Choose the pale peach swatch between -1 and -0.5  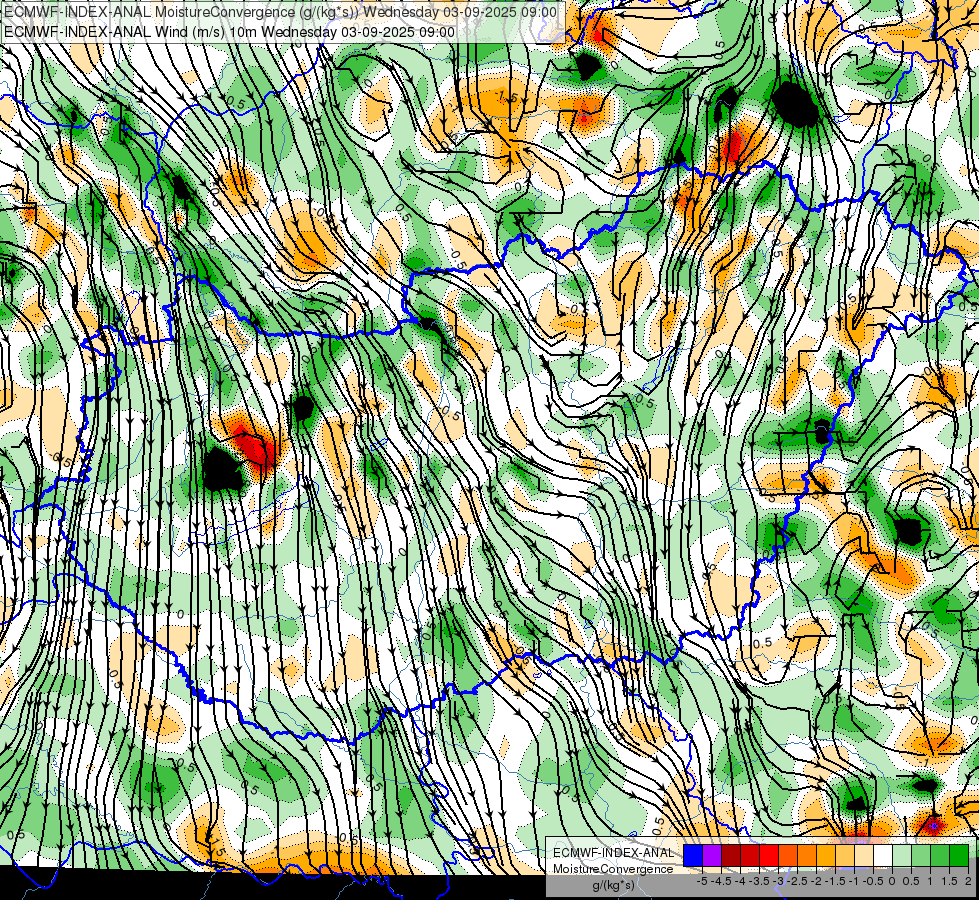[x=864, y=855]
